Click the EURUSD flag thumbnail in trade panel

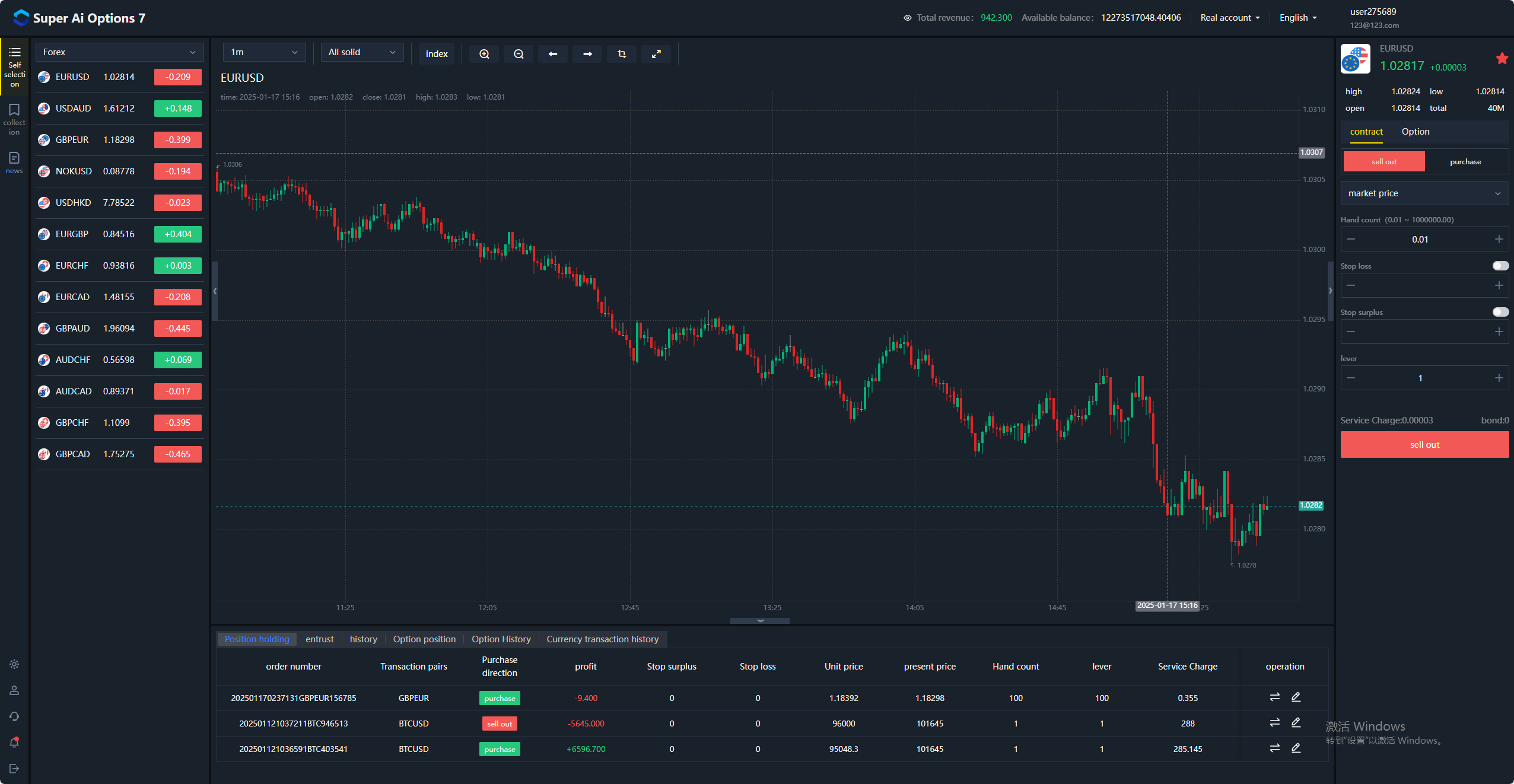point(1355,59)
